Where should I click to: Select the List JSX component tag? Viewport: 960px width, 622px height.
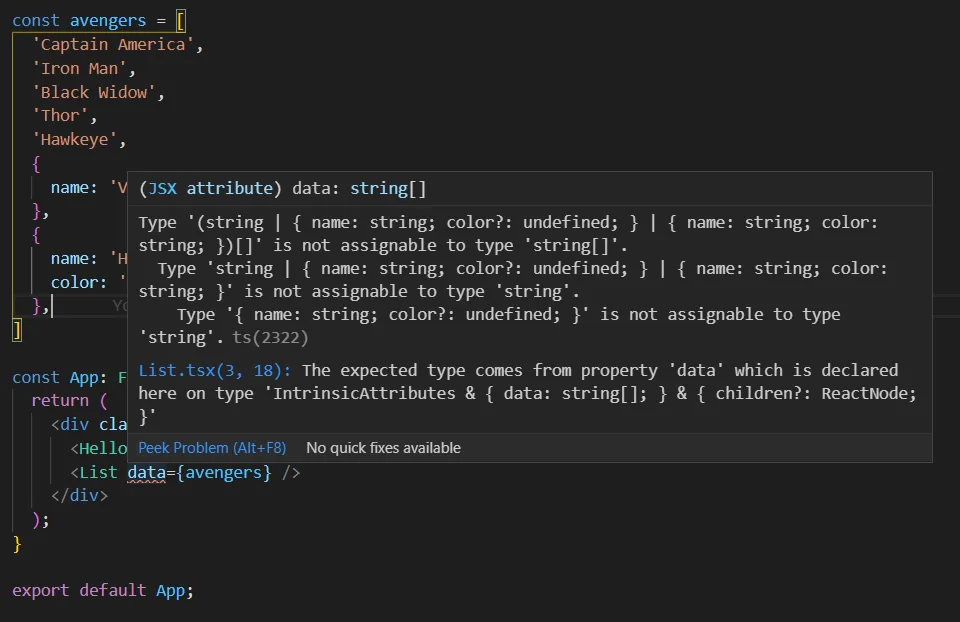coord(101,472)
